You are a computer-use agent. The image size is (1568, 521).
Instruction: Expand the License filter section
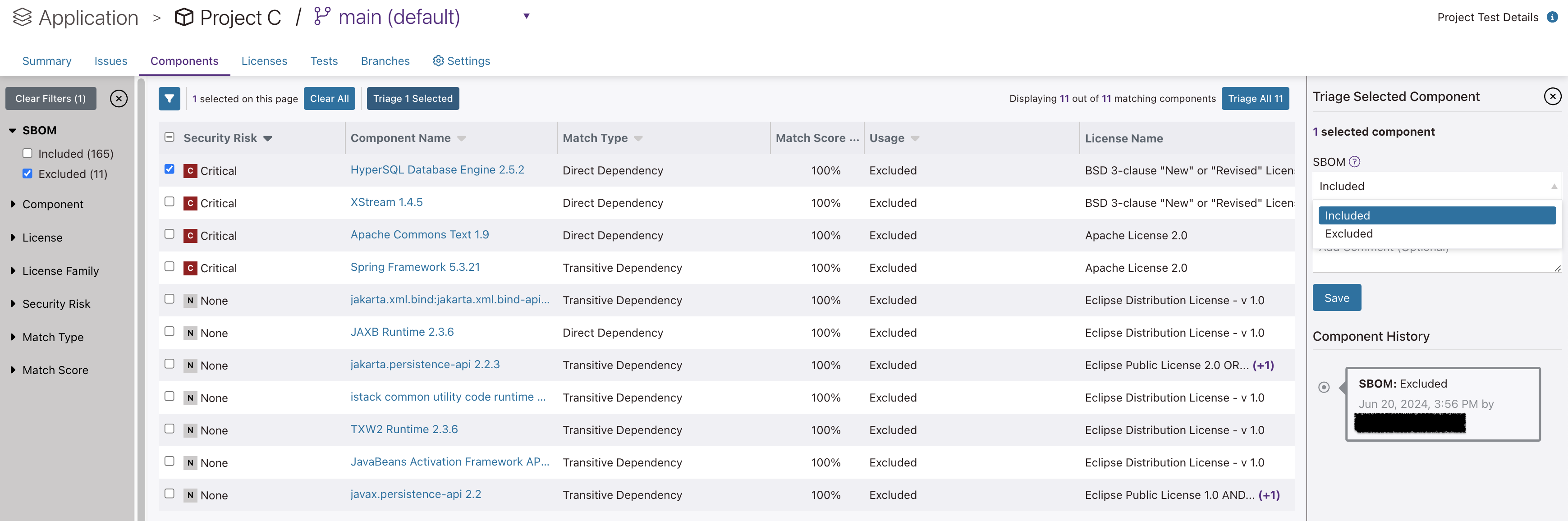[13, 238]
